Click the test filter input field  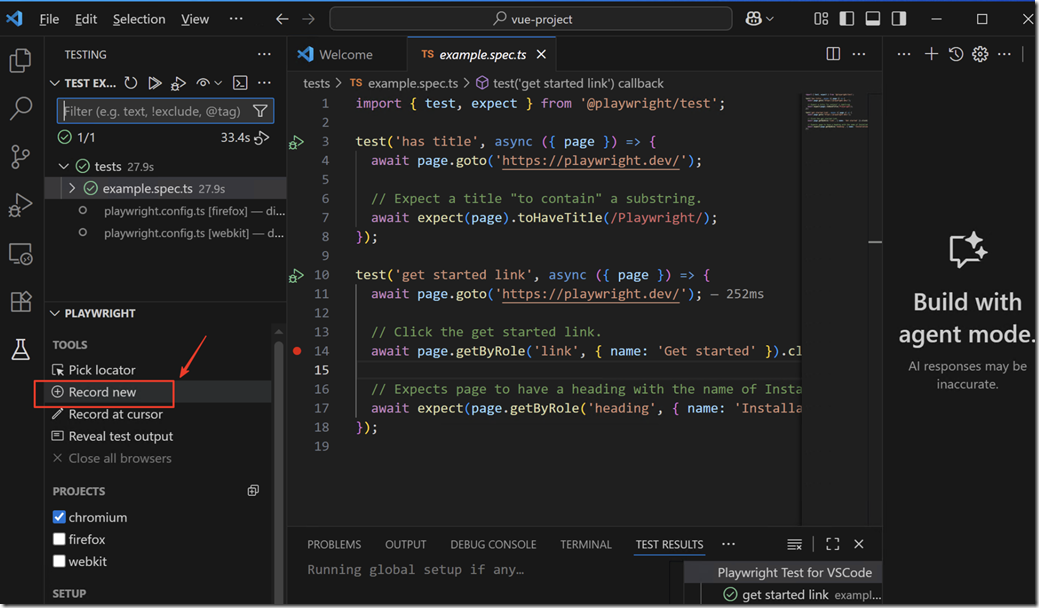tap(154, 111)
